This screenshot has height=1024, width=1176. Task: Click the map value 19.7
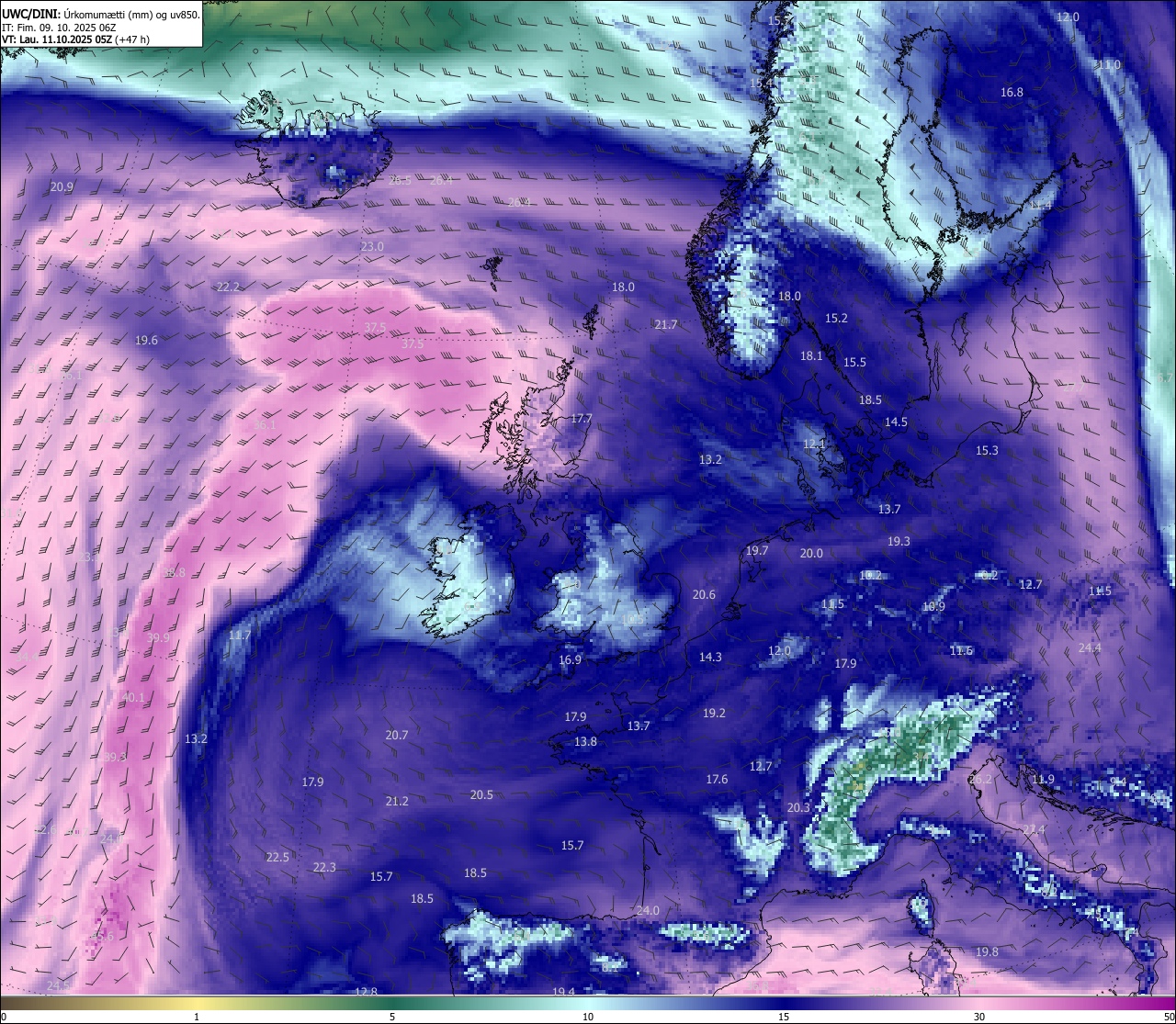click(757, 551)
